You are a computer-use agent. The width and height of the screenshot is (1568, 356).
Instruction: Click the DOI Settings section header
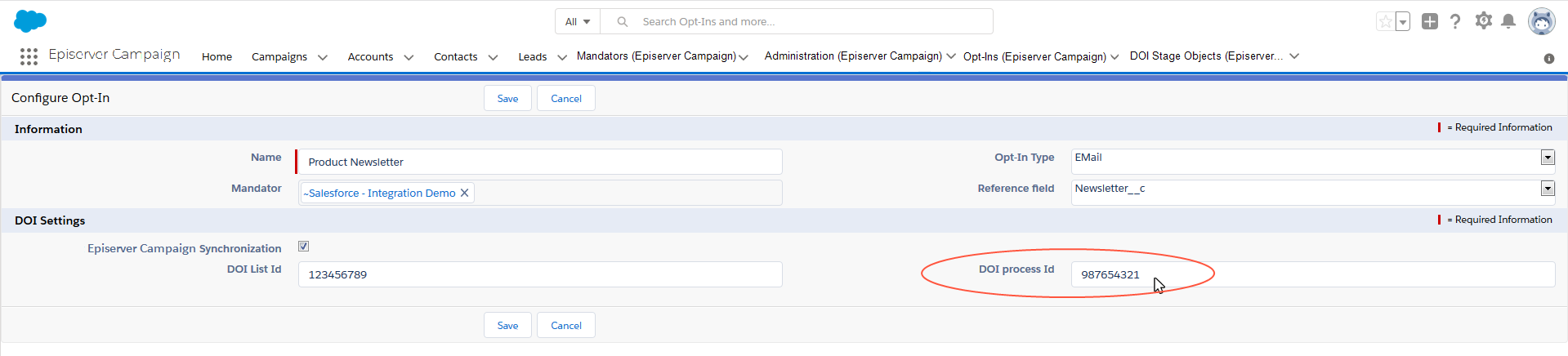50,220
